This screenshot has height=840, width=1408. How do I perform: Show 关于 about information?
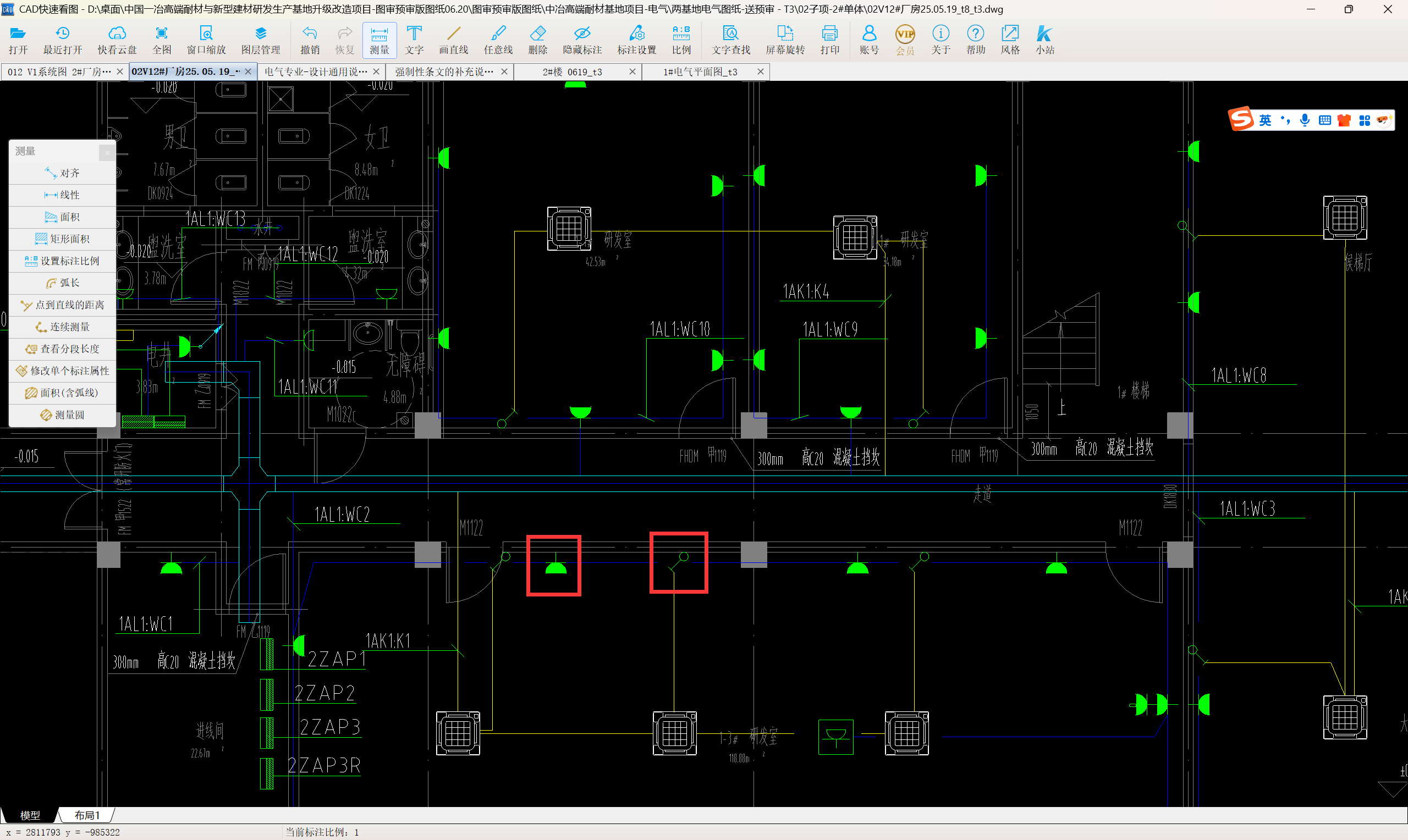pos(941,41)
